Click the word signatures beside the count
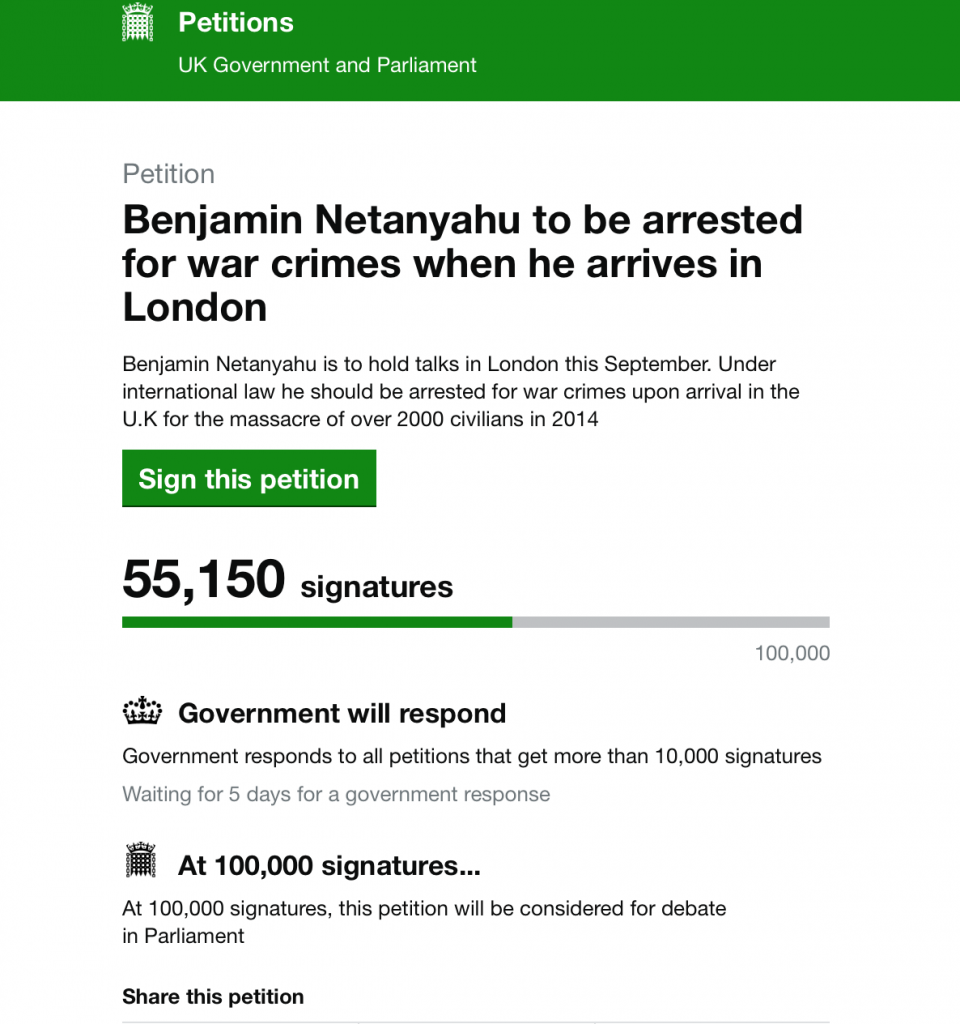The height and width of the screenshot is (1024, 960). click(x=376, y=587)
